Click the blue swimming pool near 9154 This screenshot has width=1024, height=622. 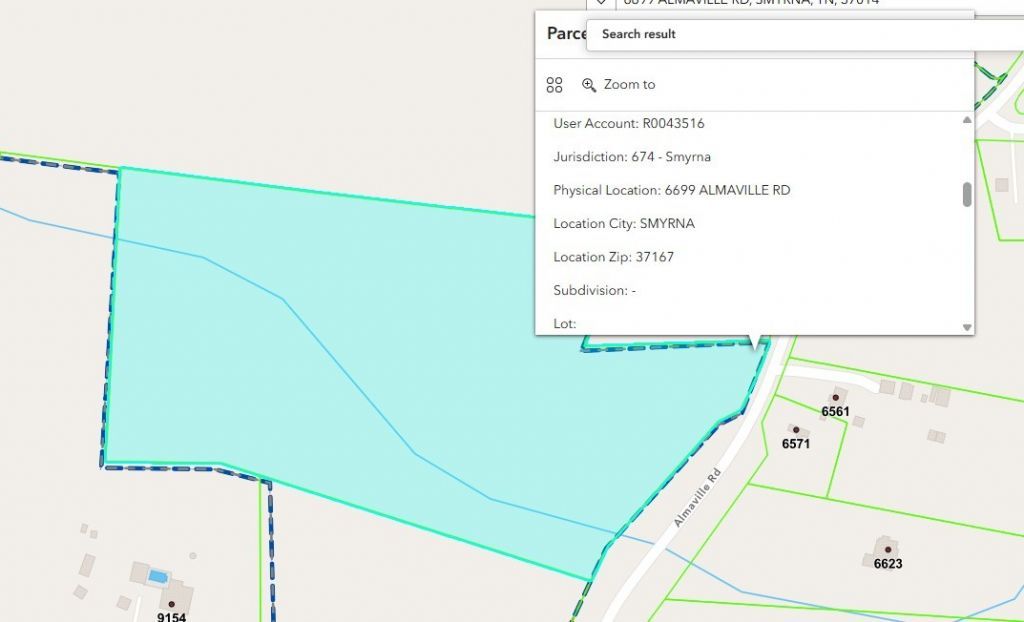coord(158,576)
